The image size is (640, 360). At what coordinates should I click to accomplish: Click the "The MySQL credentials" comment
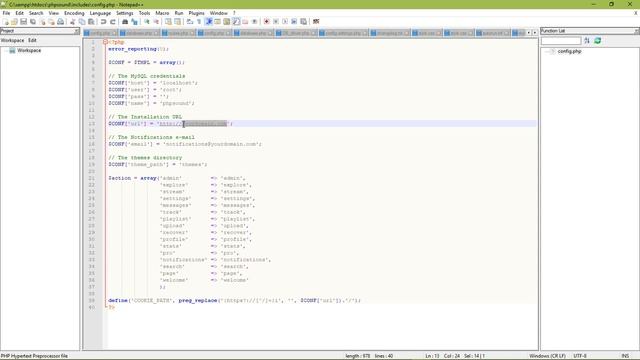coord(147,76)
